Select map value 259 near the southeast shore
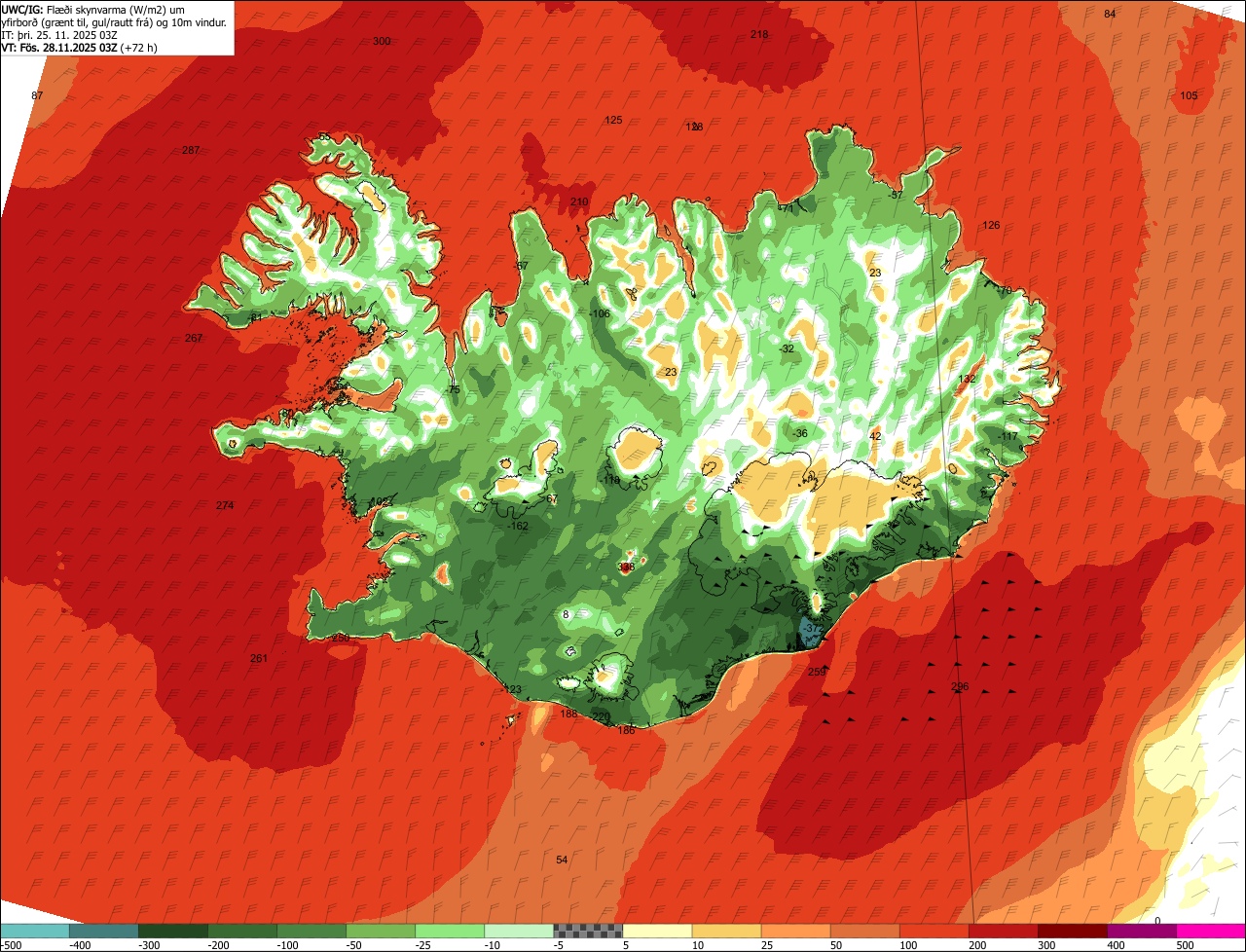This screenshot has height=952, width=1246. (817, 672)
